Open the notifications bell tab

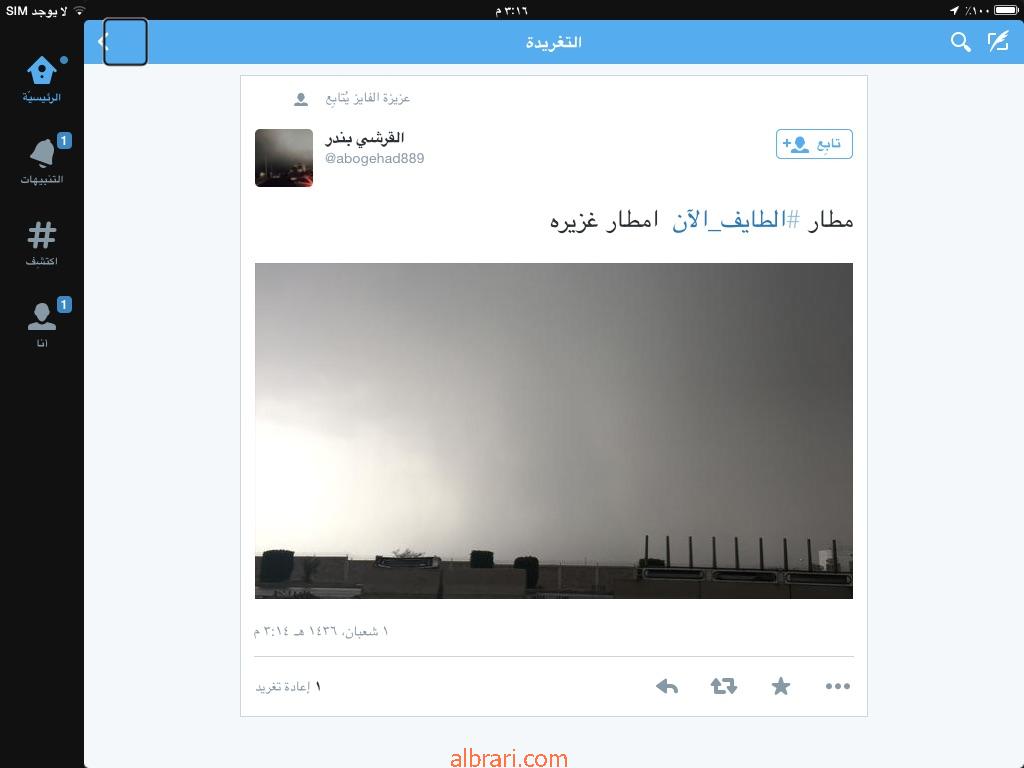click(x=42, y=160)
